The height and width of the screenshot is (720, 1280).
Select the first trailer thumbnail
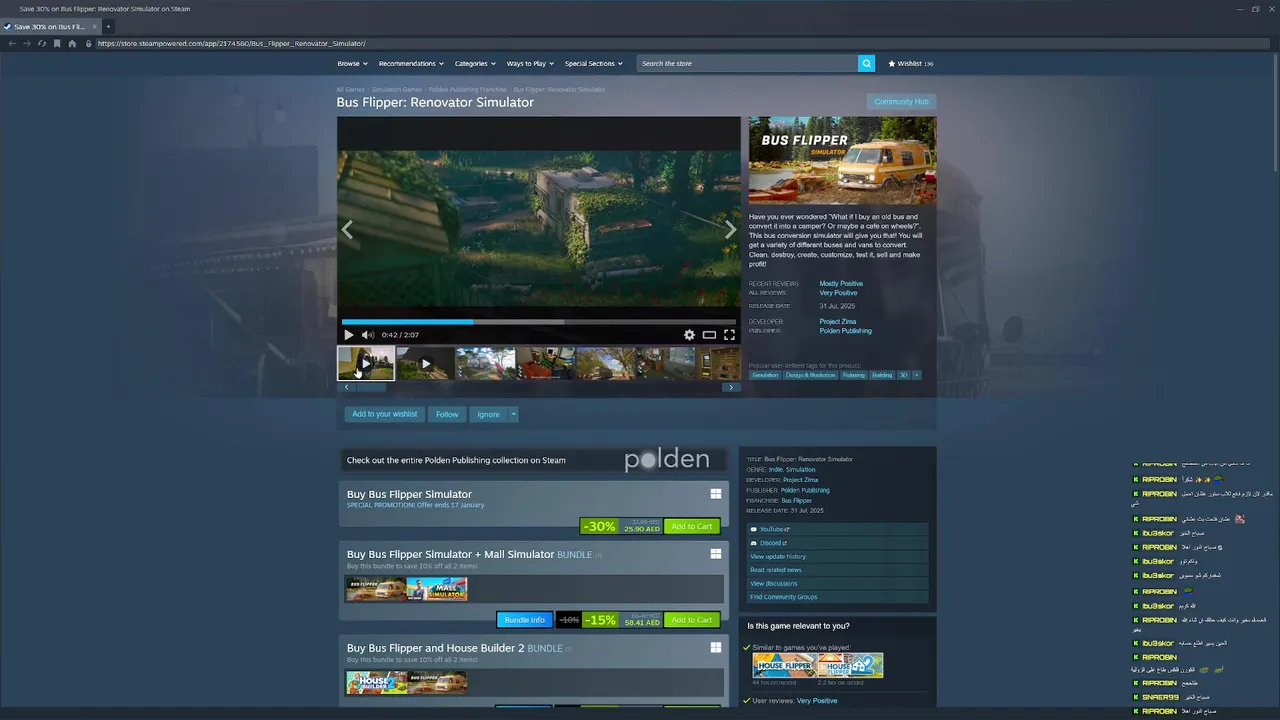point(366,363)
